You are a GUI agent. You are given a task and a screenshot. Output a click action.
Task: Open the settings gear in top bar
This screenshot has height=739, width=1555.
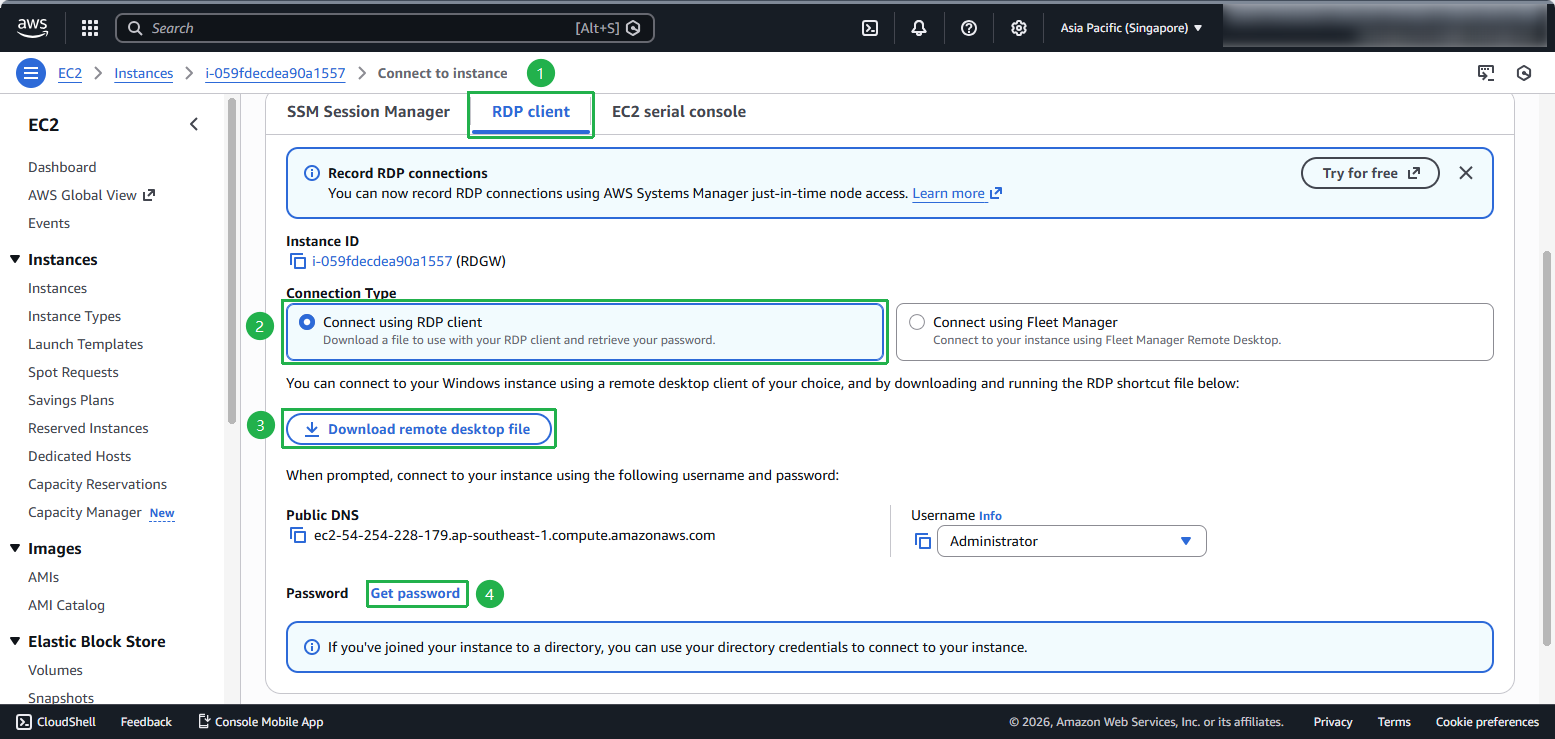point(1018,28)
